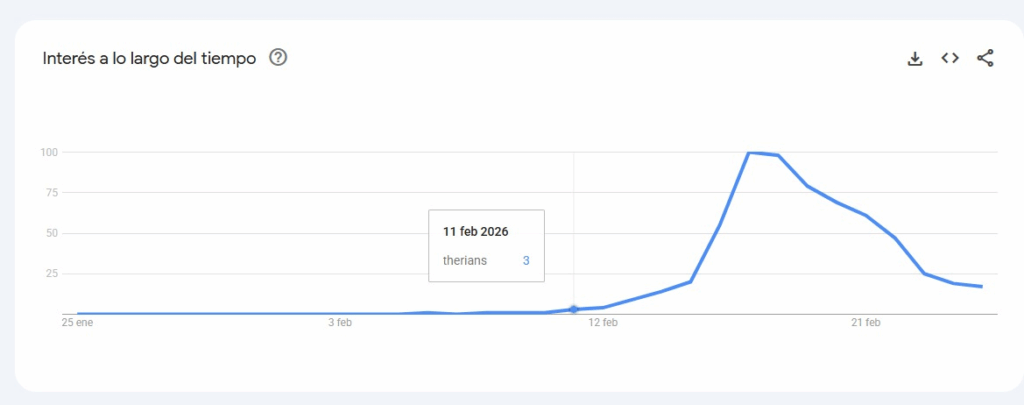Click the "25 ene" x-axis label

point(77,323)
